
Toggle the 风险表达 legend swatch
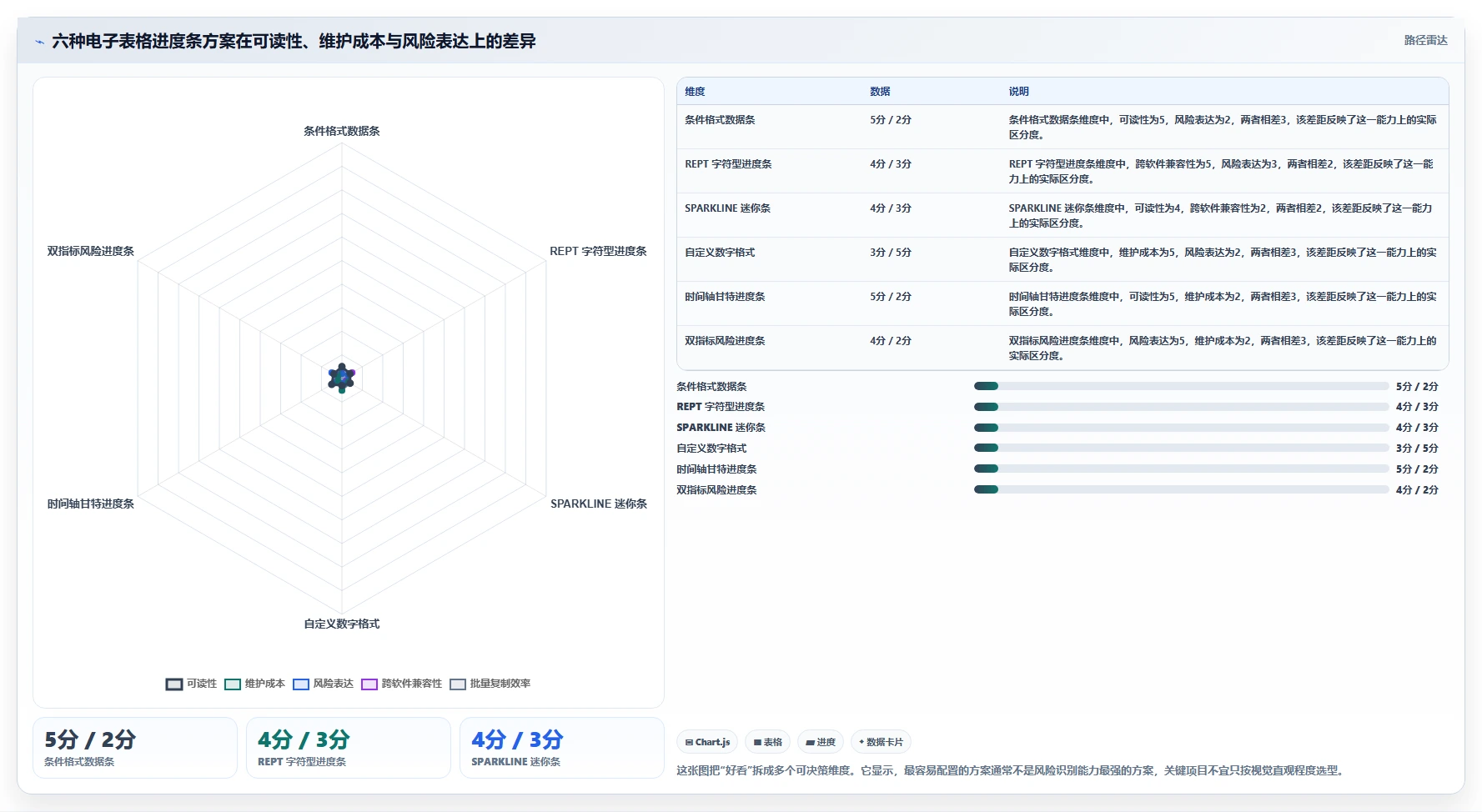point(301,684)
